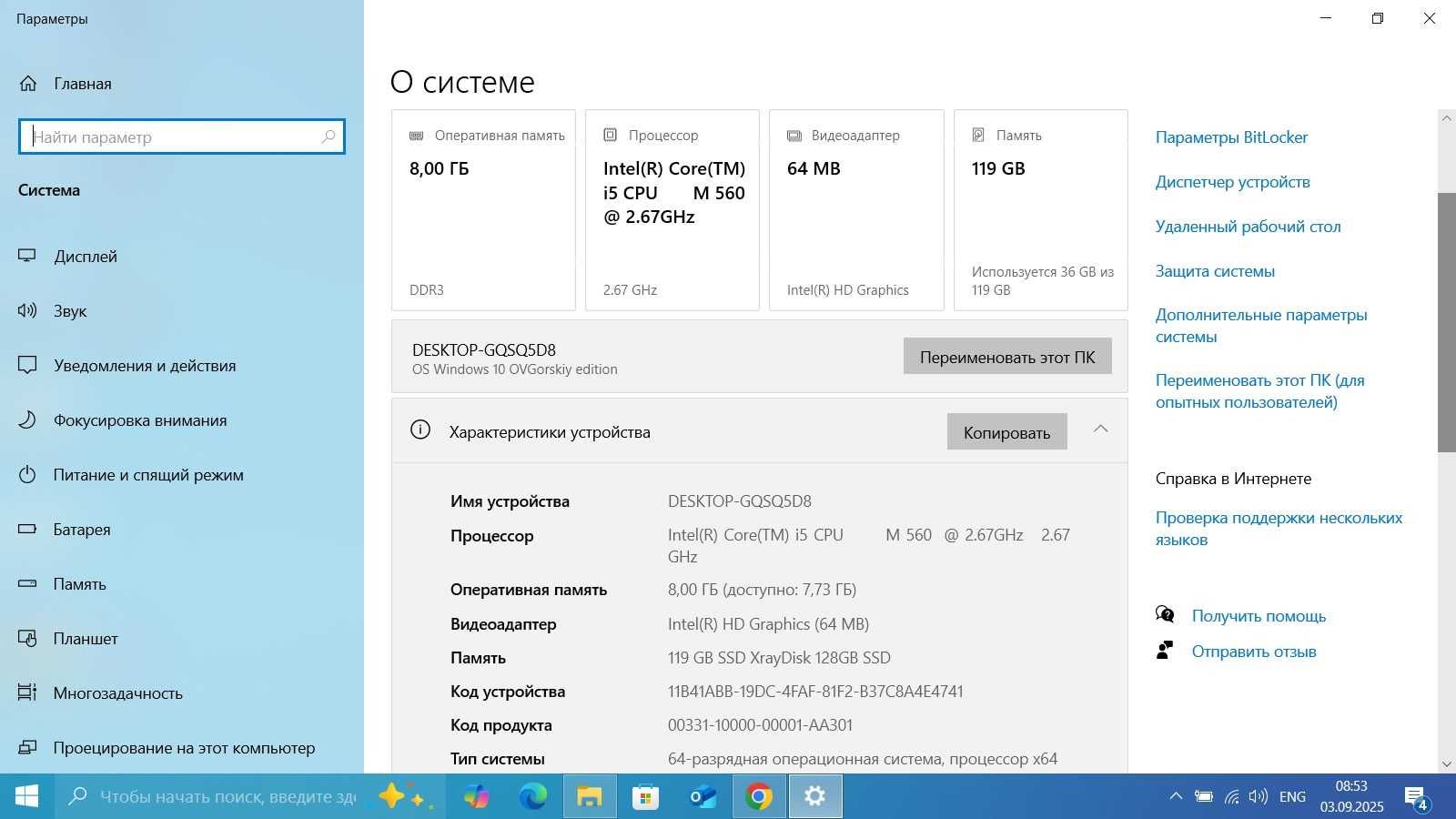The image size is (1456, 819).
Task: Focus the Найти параметр search field
Action: click(182, 136)
